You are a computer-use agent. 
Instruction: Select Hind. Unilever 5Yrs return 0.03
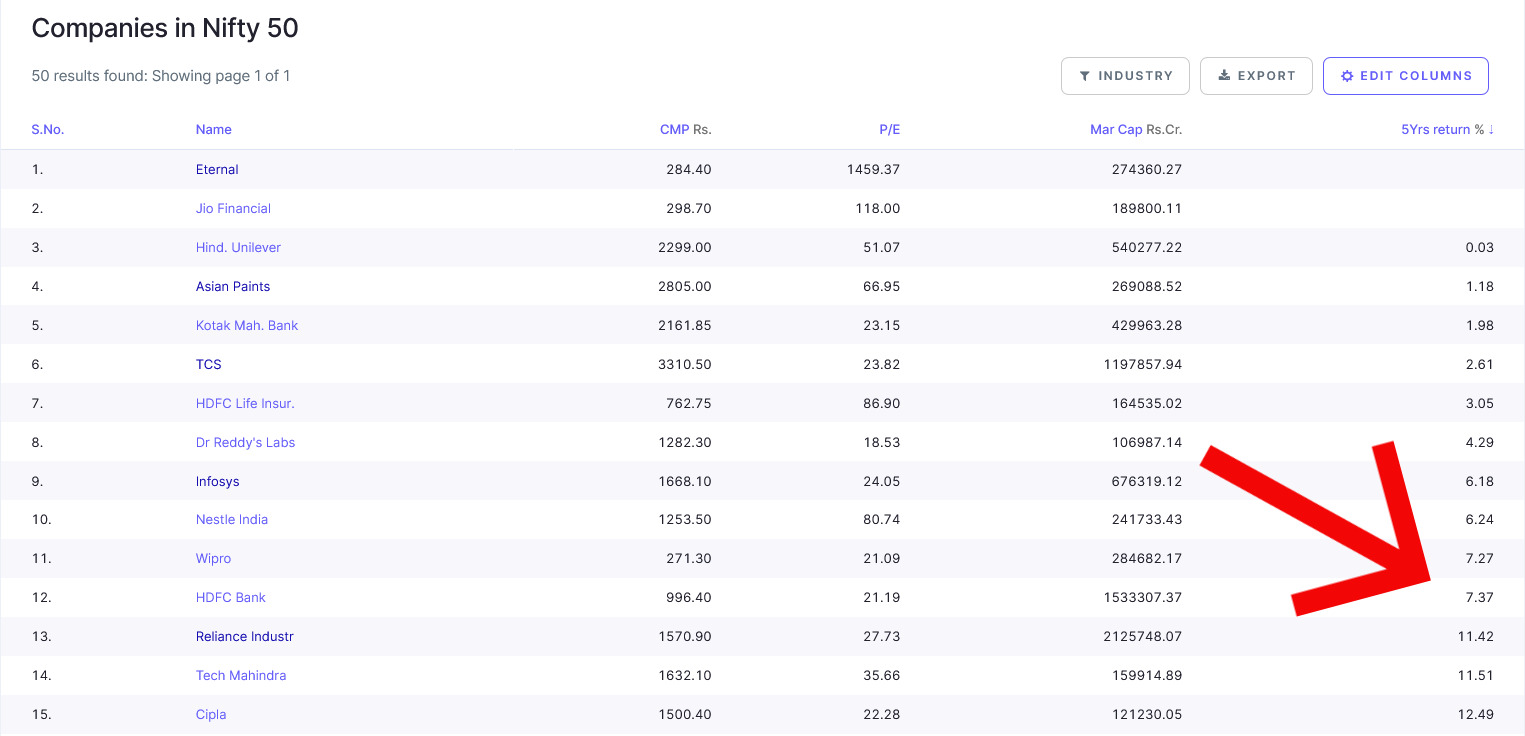point(1479,248)
